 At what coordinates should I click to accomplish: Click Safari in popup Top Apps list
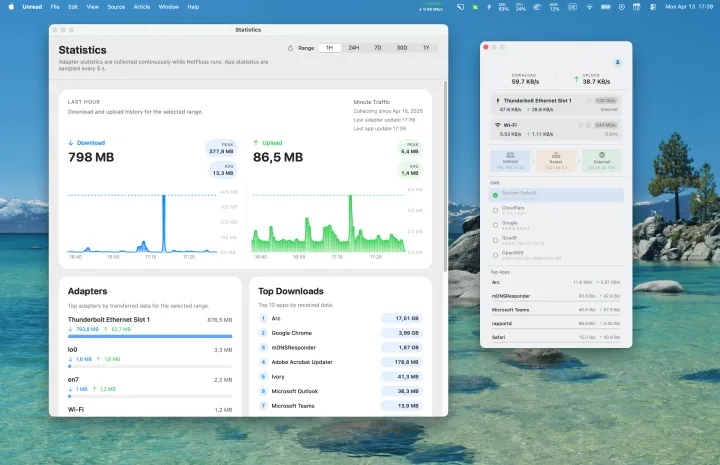498,337
